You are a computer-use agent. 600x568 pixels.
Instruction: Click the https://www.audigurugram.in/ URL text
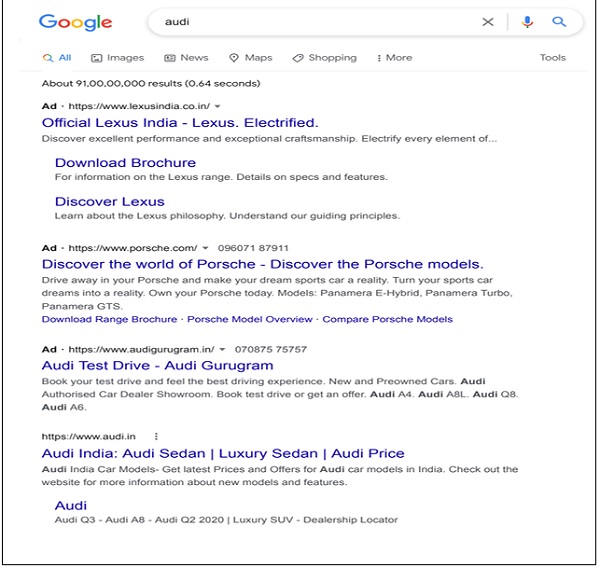[x=141, y=349]
